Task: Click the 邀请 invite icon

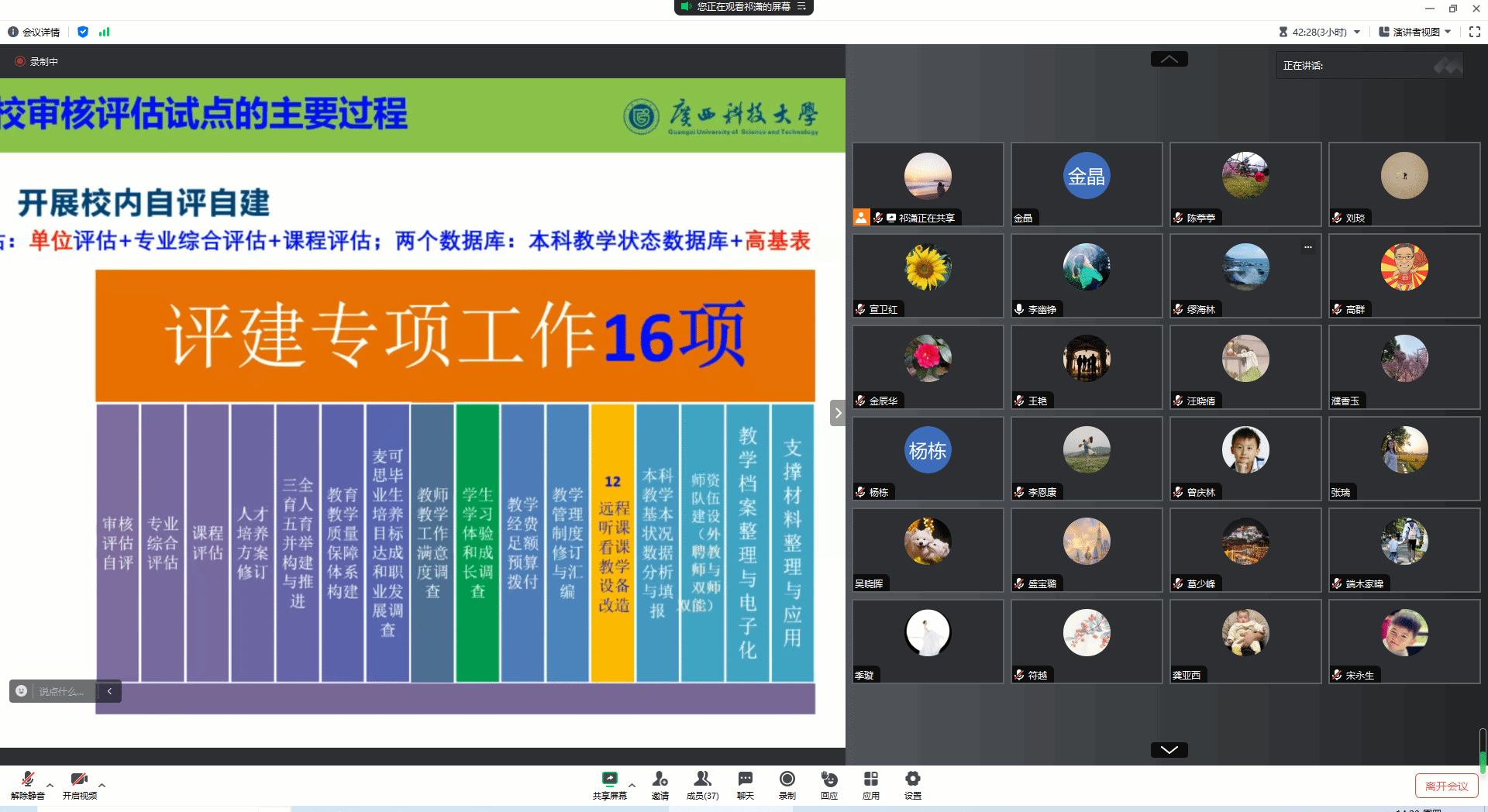Action: tap(660, 783)
